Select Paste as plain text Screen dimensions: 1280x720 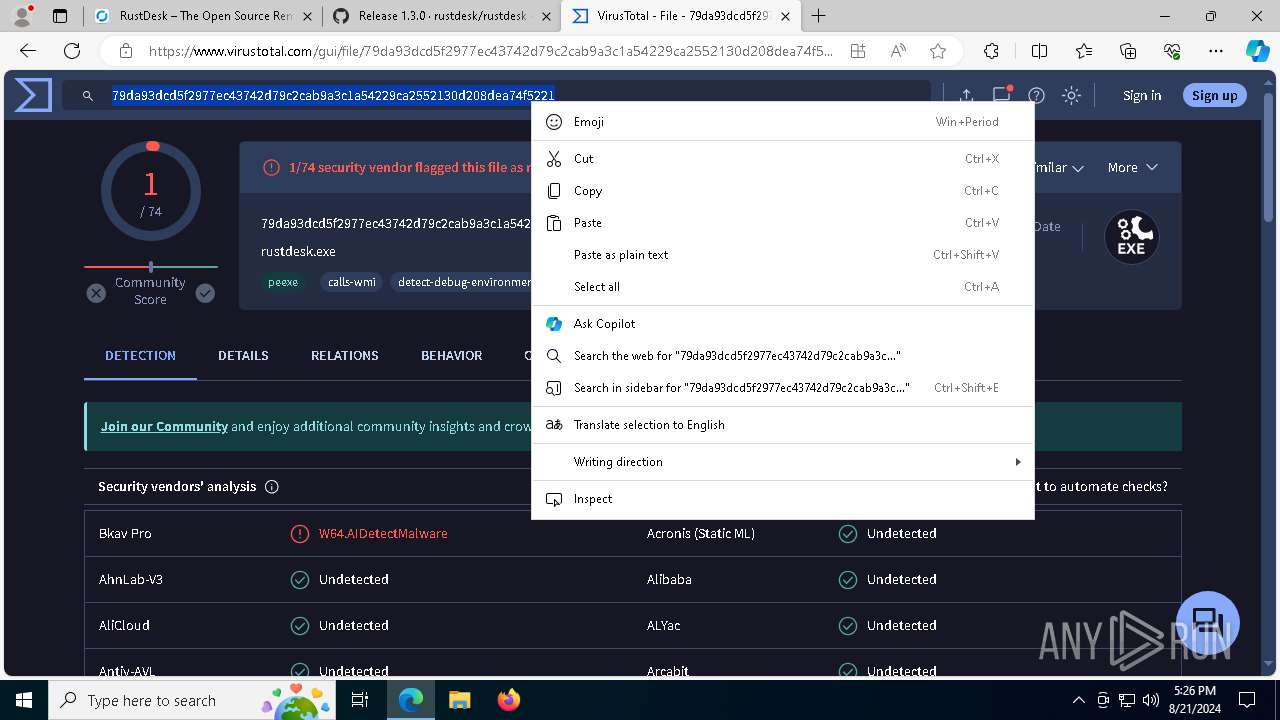tap(782, 255)
